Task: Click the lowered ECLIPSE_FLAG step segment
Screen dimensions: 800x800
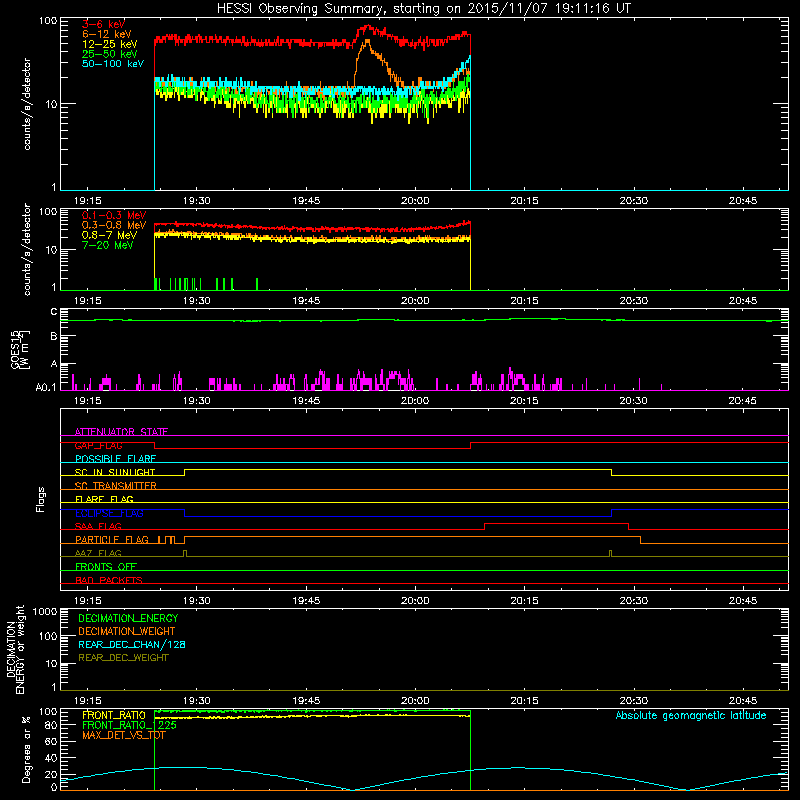Action: click(398, 516)
